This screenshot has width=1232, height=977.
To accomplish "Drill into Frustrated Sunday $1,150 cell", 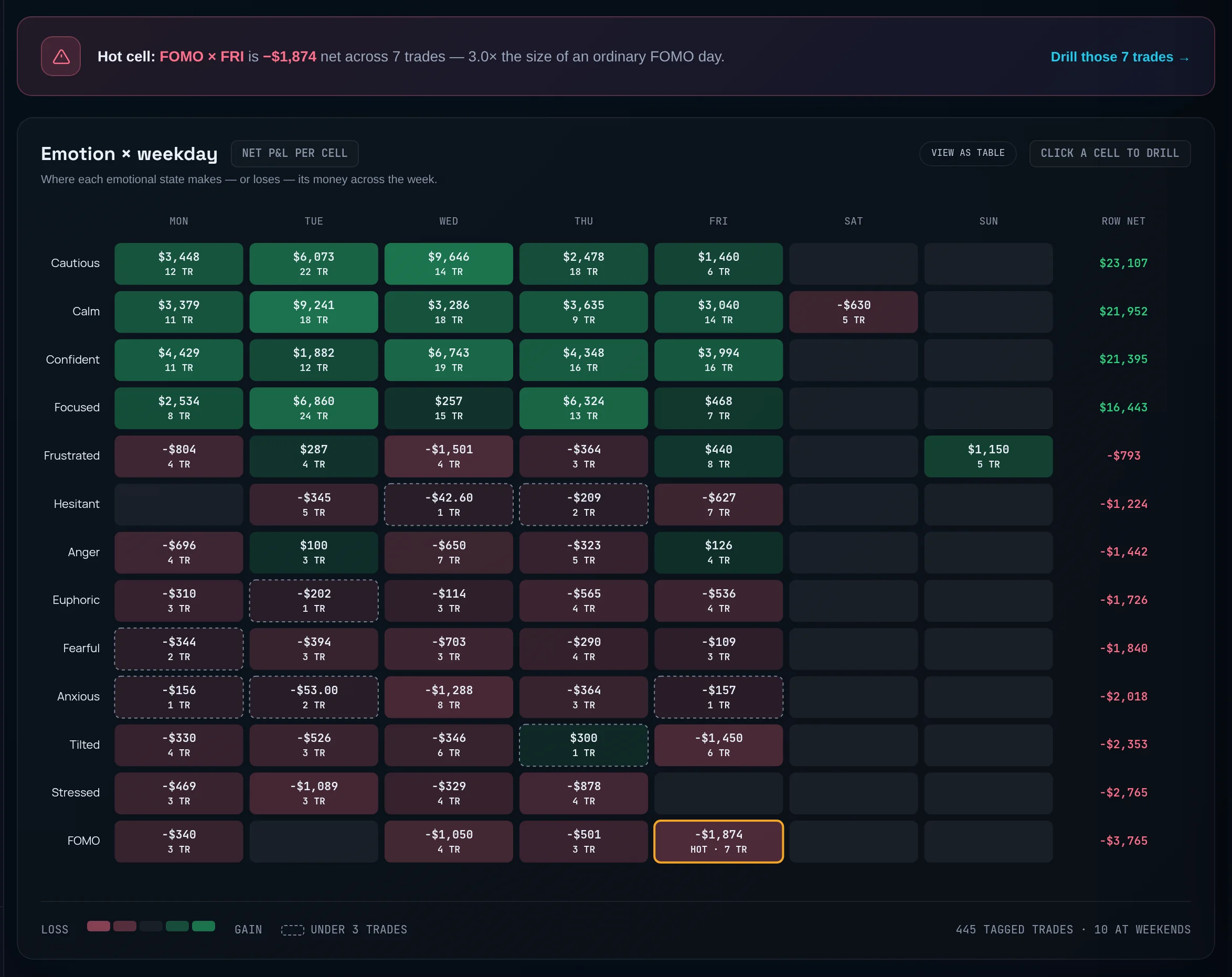I will 988,456.
